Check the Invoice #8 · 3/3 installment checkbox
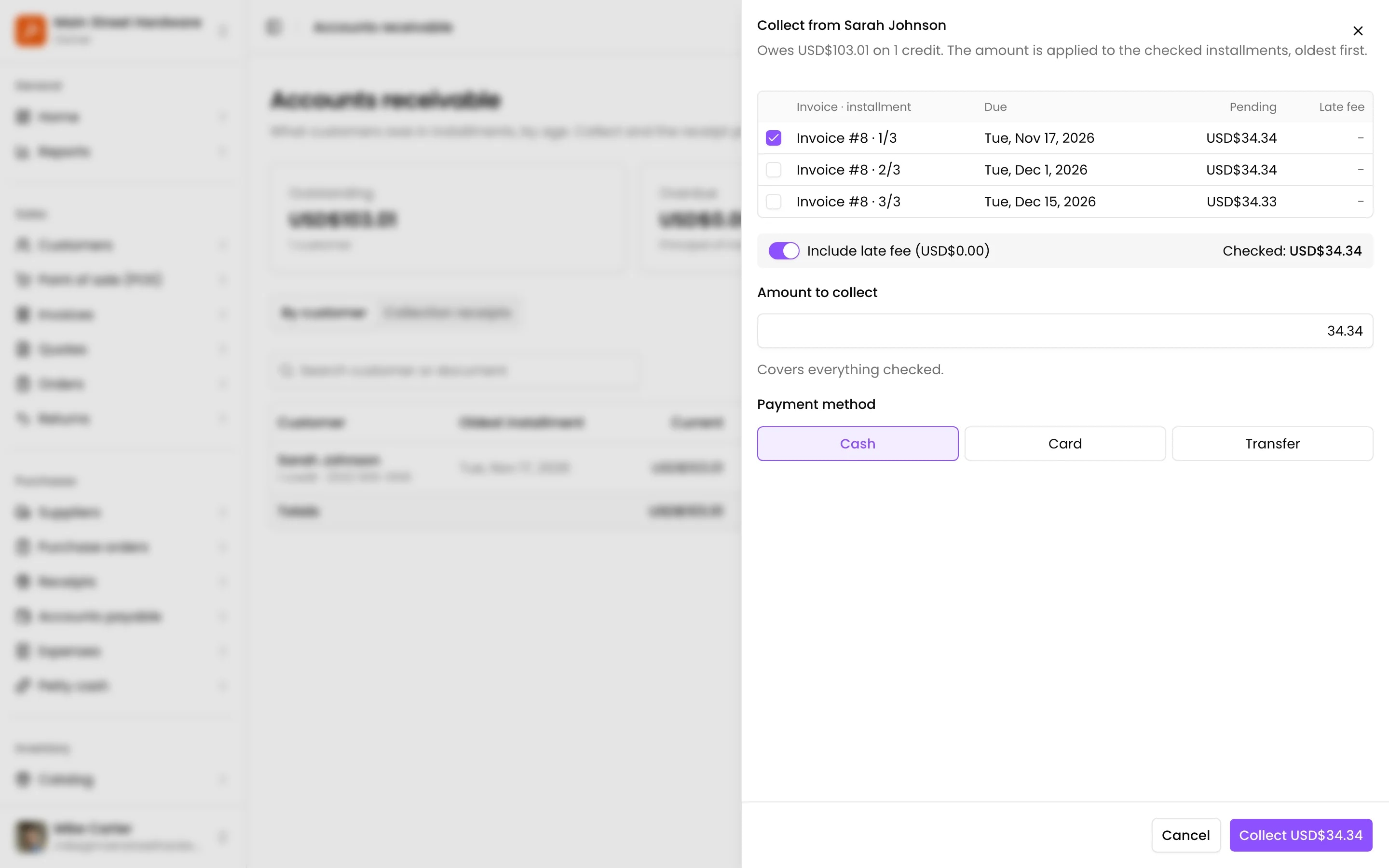This screenshot has width=1389, height=868. (773, 202)
